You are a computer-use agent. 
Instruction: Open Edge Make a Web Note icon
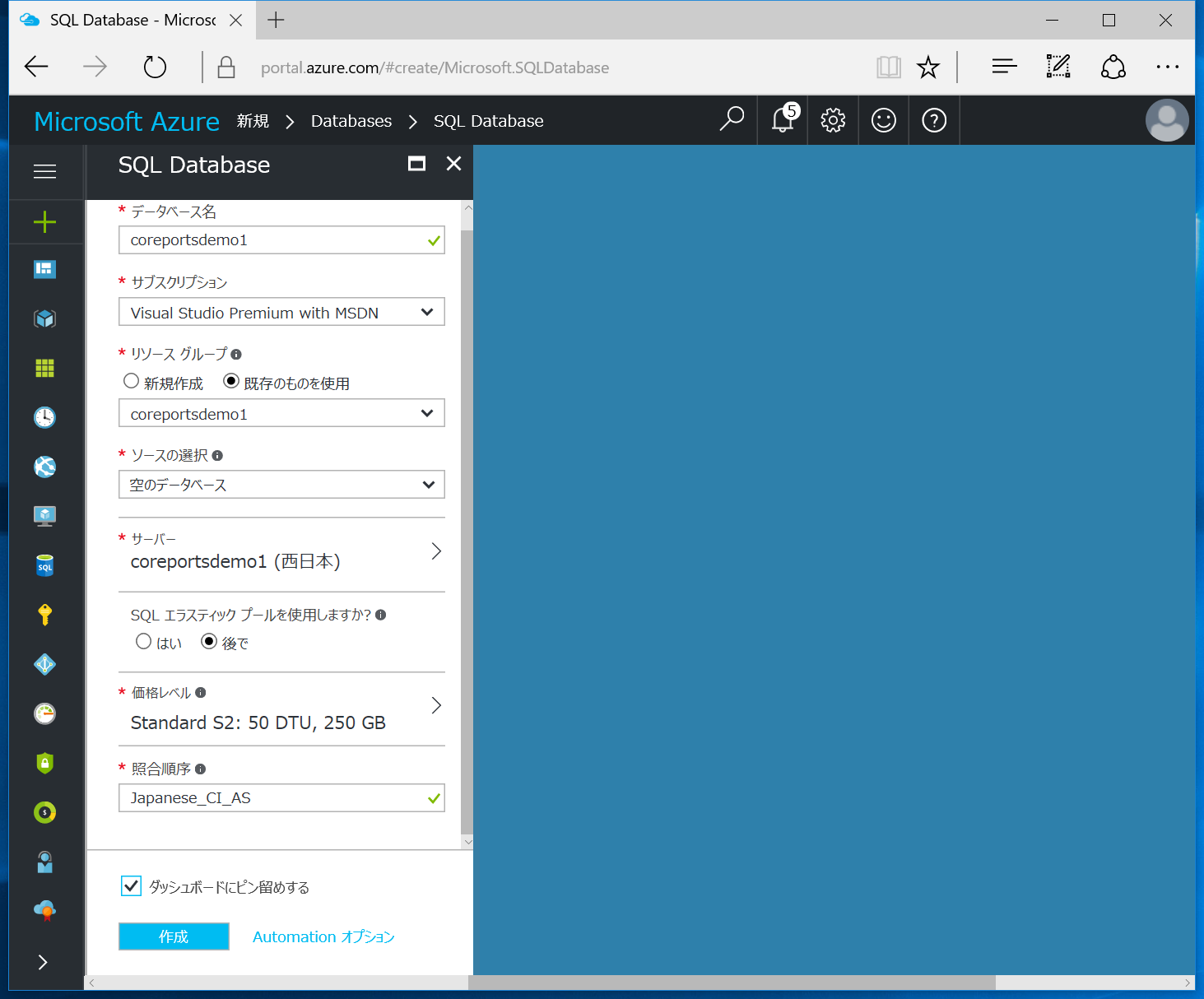(1058, 67)
